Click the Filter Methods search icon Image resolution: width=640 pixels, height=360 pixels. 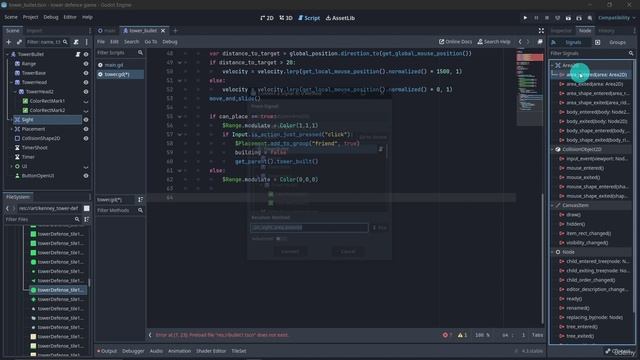point(140,210)
